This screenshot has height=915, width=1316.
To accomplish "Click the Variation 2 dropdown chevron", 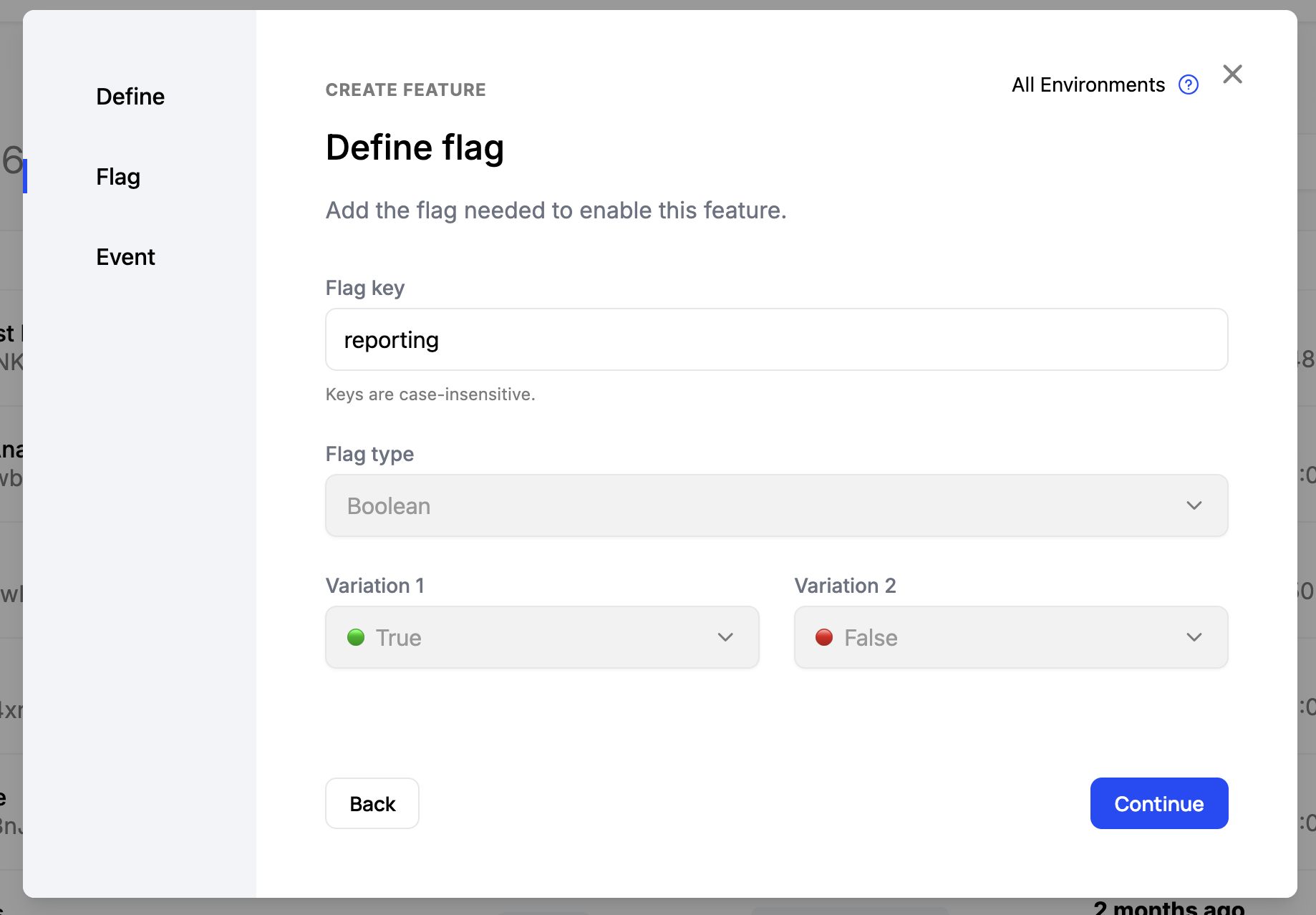I will [x=1194, y=637].
